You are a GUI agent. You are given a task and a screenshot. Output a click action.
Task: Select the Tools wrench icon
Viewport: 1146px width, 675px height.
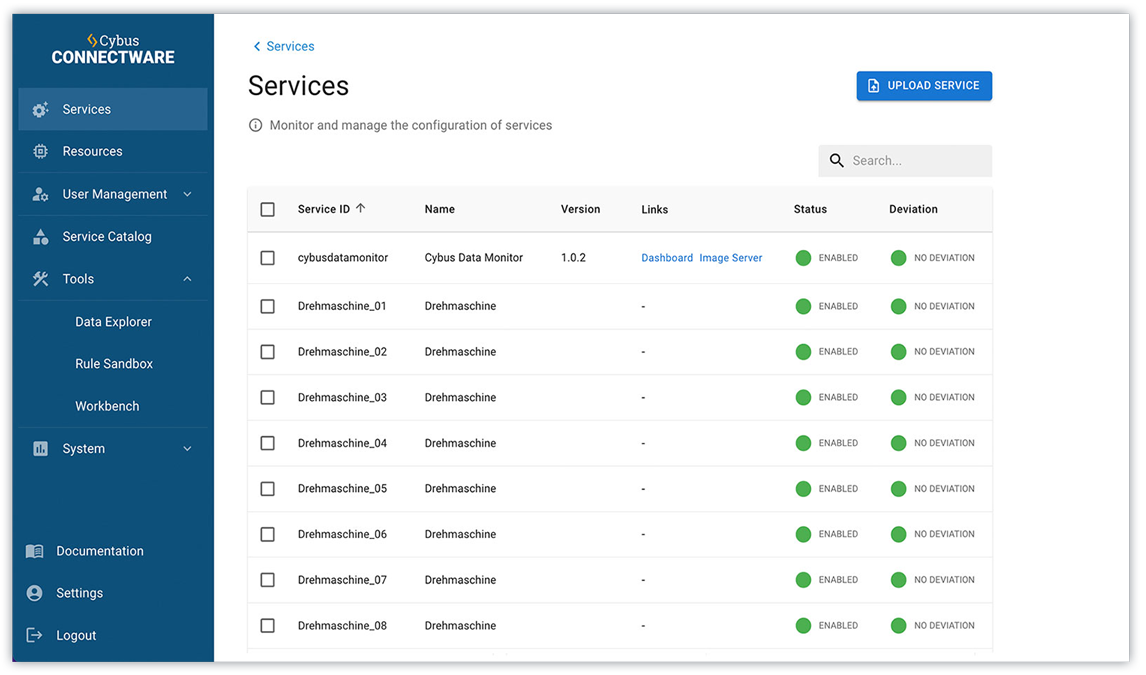40,278
